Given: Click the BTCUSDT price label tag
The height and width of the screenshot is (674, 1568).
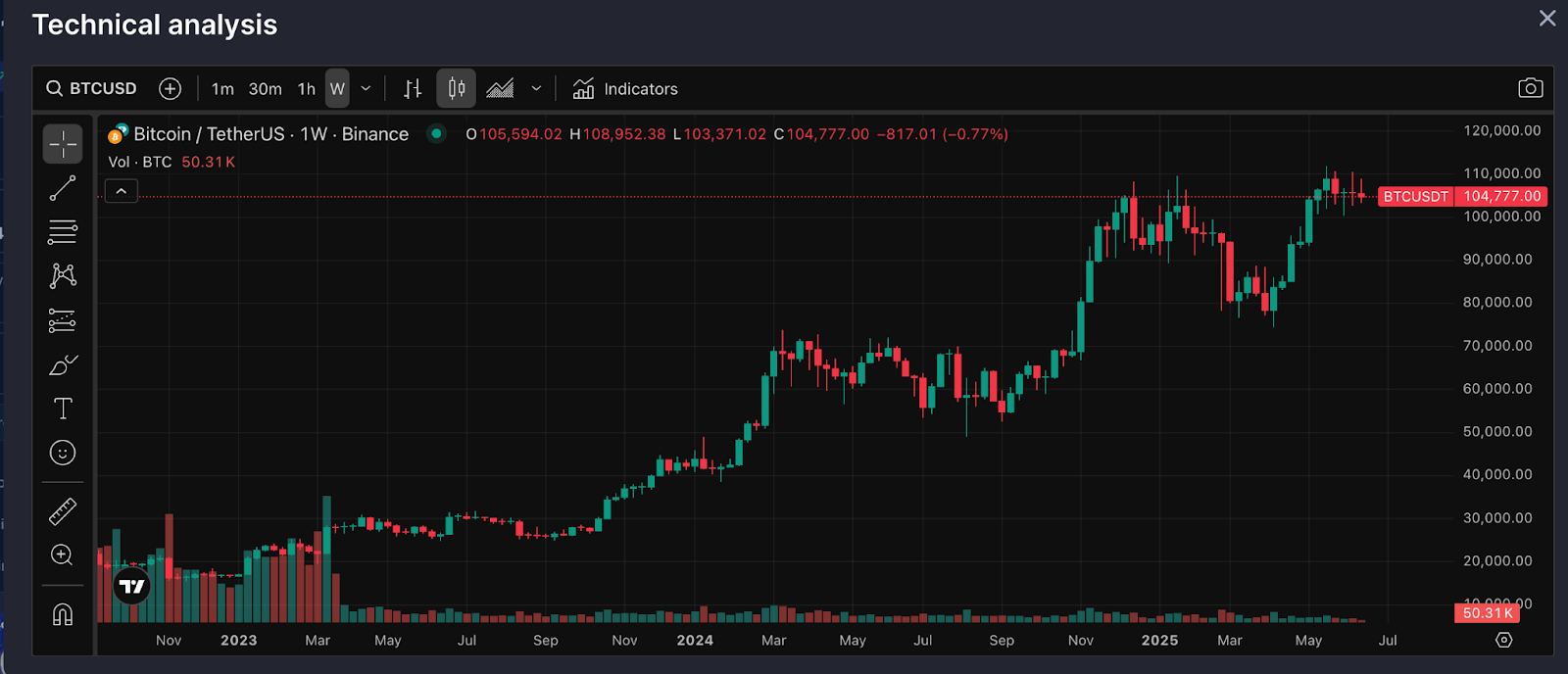Looking at the screenshot, I should tap(1416, 197).
